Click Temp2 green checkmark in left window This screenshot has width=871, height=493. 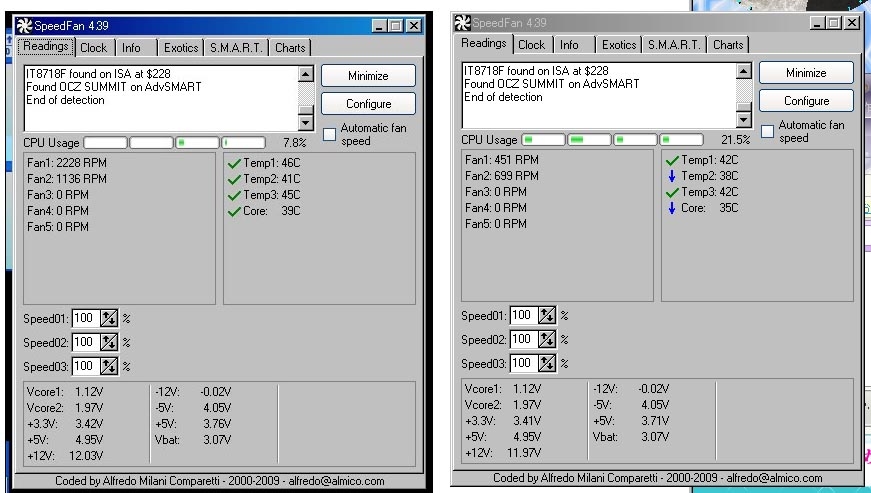click(x=234, y=179)
